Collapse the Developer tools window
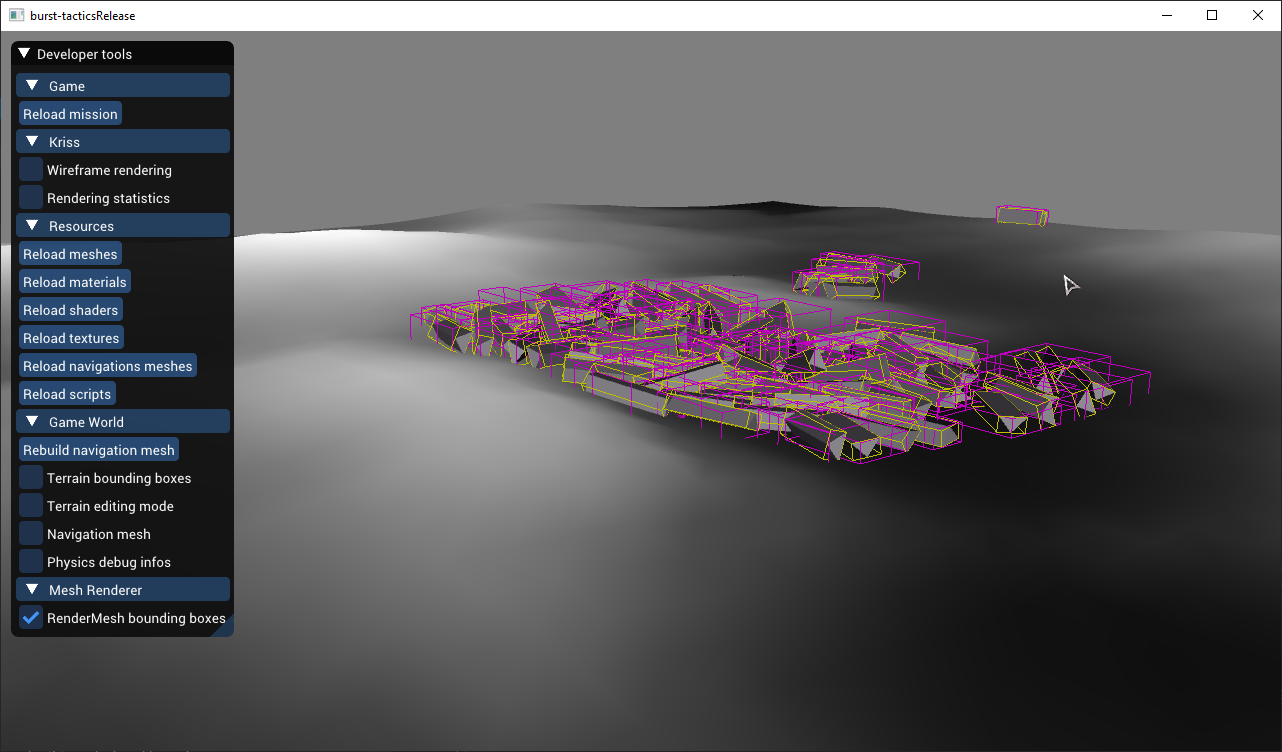The width and height of the screenshot is (1282, 752). [25, 54]
